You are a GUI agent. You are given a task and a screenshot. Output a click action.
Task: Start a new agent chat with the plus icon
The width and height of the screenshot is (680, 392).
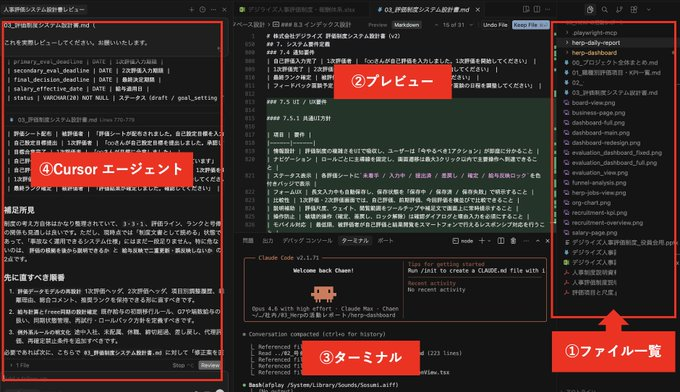(191, 9)
